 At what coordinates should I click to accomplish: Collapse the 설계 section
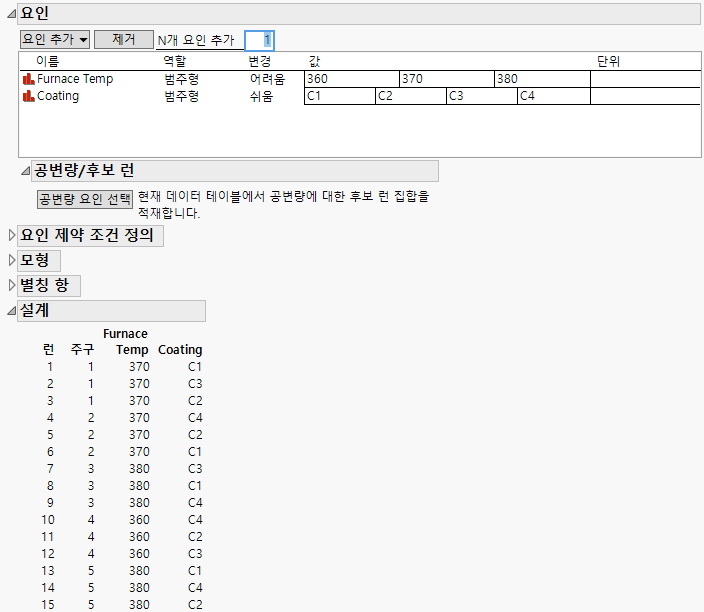pyautogui.click(x=11, y=311)
